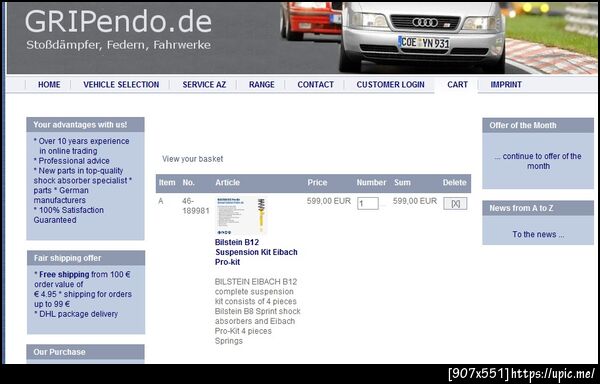Delete the Bilstein B12 item with [X]
Screen dimensions: 600x384
(455, 203)
